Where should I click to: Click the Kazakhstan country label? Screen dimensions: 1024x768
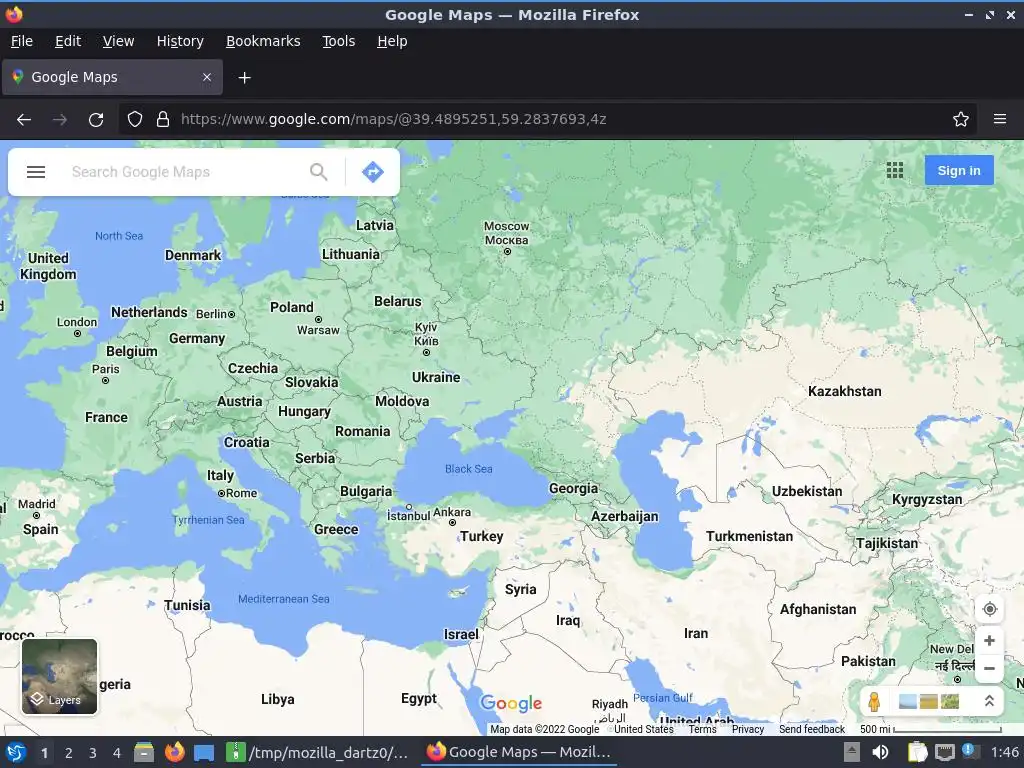pyautogui.click(x=844, y=391)
